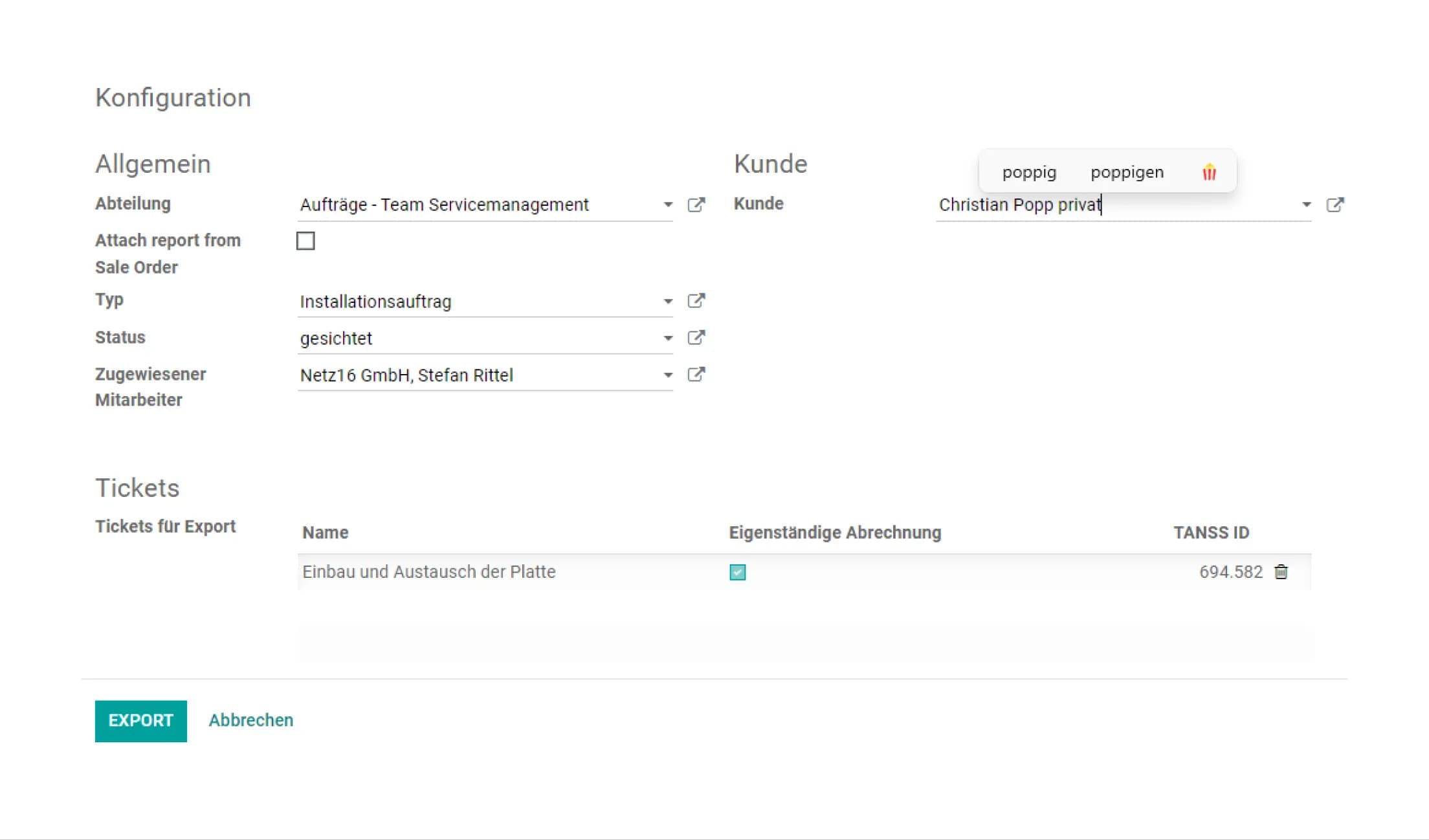Toggle Eigenständige Abrechnung checkbox for ticket
Screen dimensions: 1429x840
click(737, 572)
